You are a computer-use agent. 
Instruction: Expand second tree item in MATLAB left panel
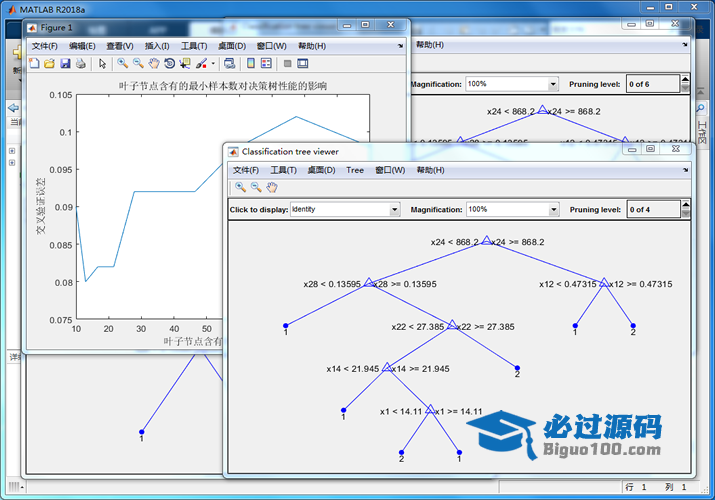pyautogui.click(x=12, y=163)
